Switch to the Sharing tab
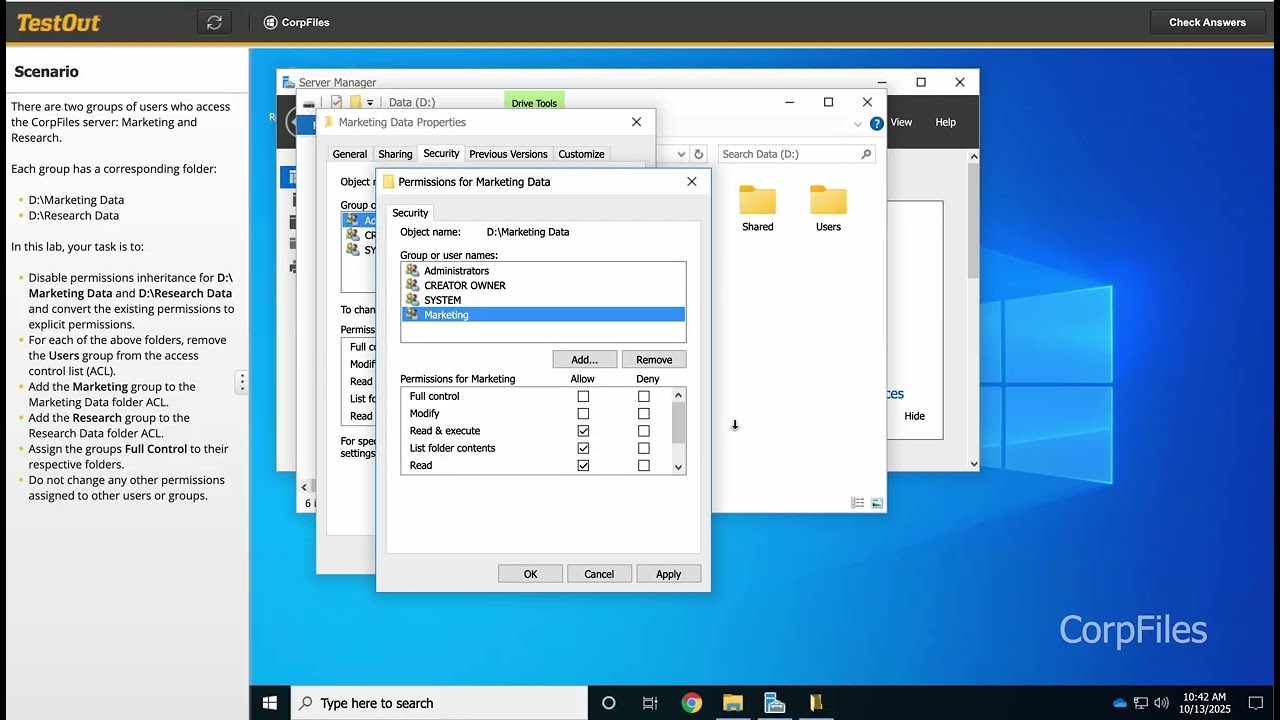Image resolution: width=1280 pixels, height=720 pixels. click(x=395, y=154)
